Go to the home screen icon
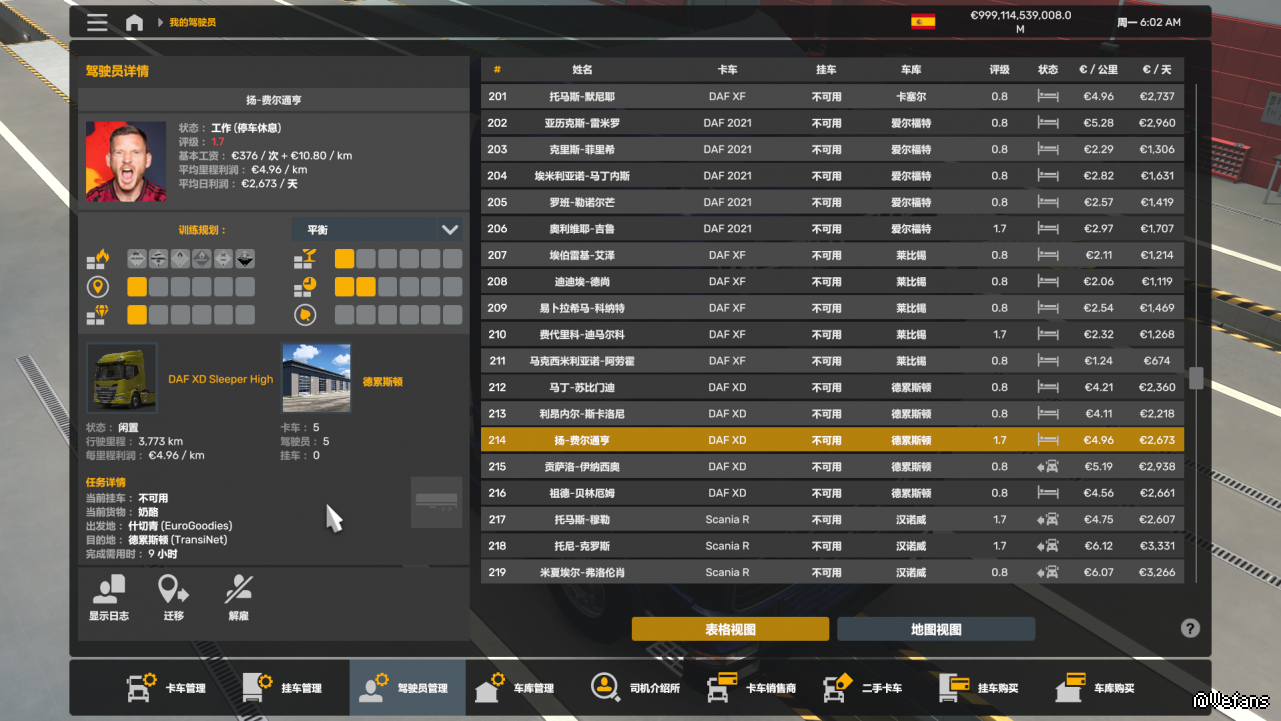1281x721 pixels. pos(134,22)
